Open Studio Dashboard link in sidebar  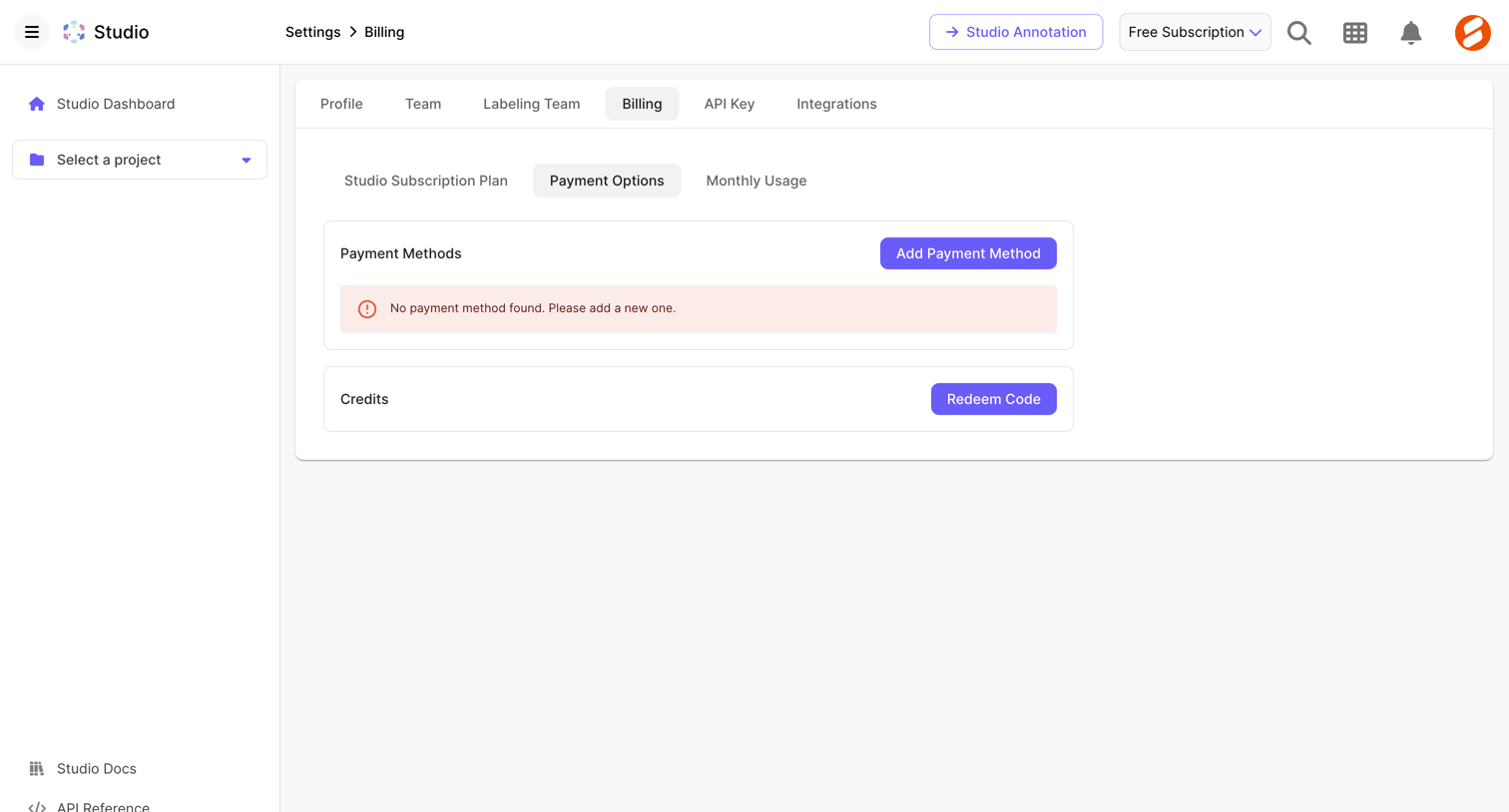116,104
